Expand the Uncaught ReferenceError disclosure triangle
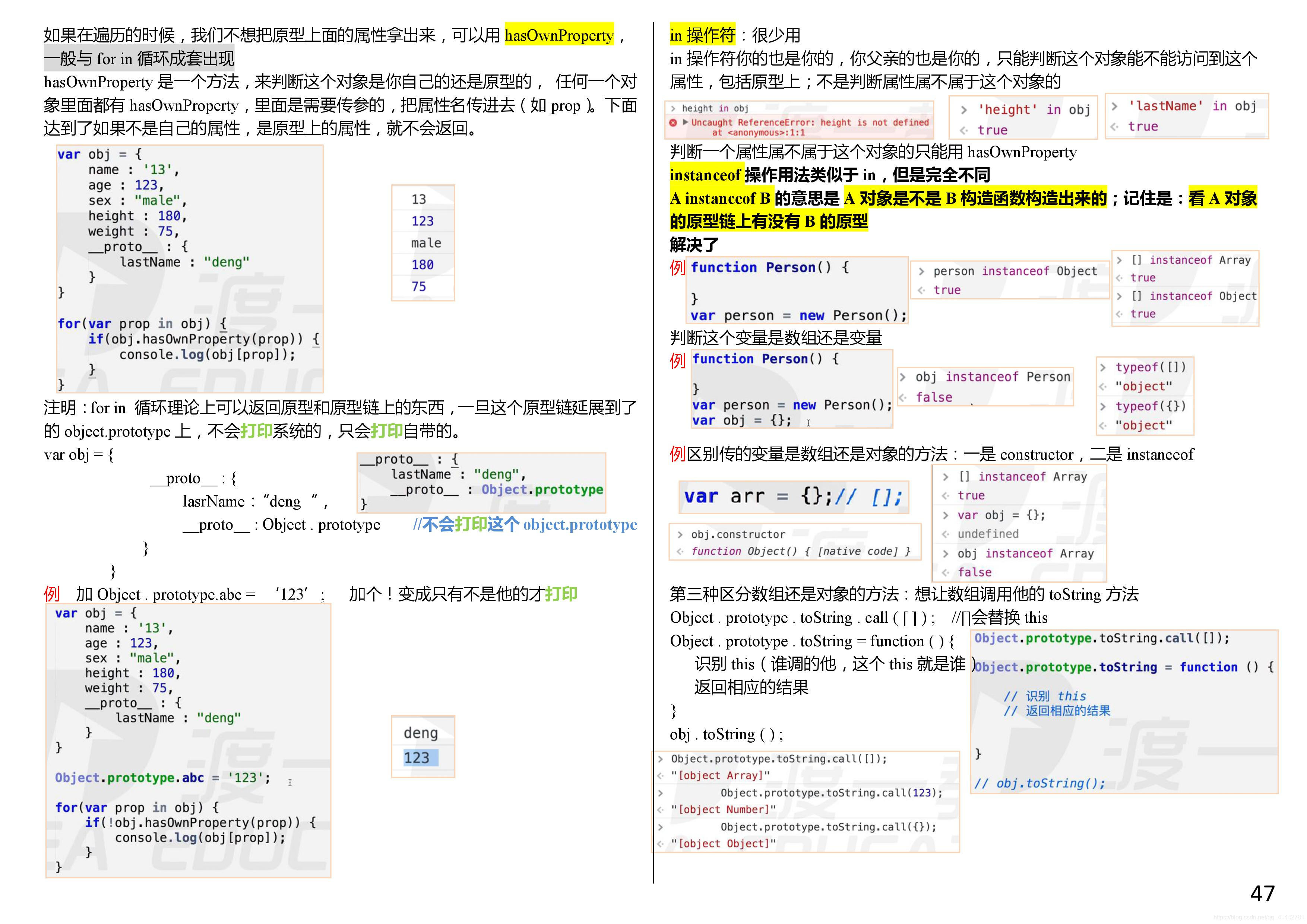1307x924 pixels. (686, 122)
